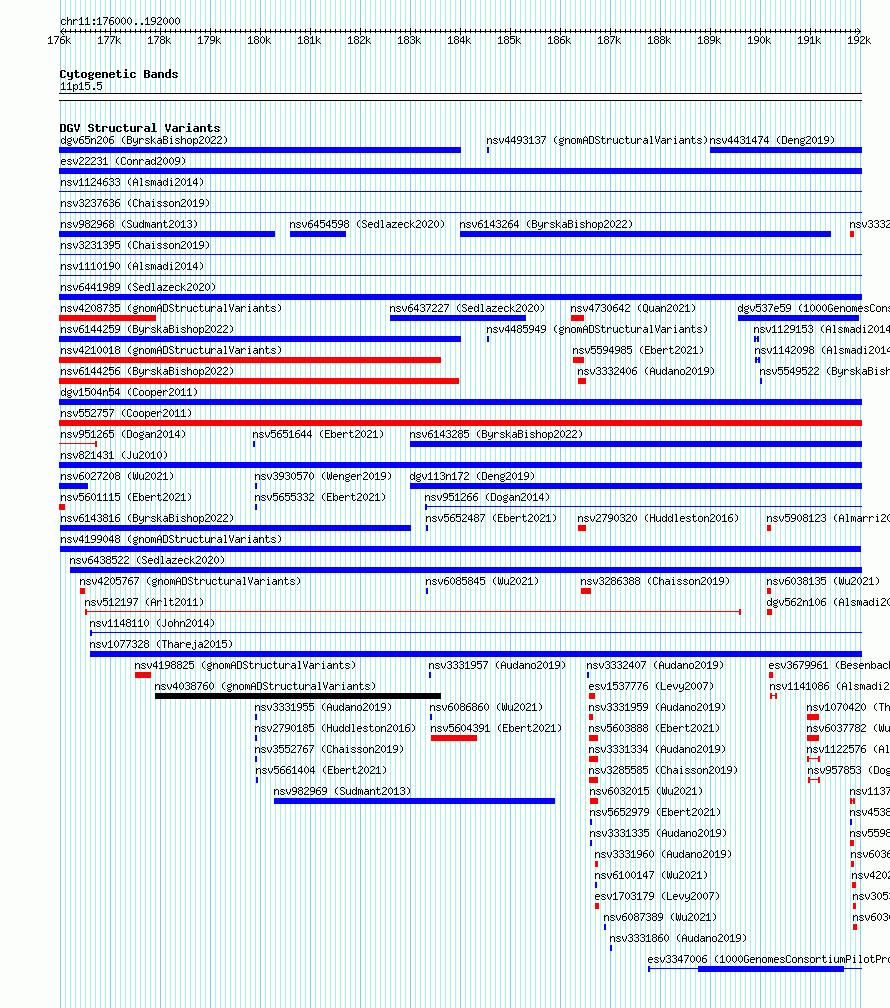
Task: Select nsv5601115 (Ebert2021) label
Action: click(126, 498)
